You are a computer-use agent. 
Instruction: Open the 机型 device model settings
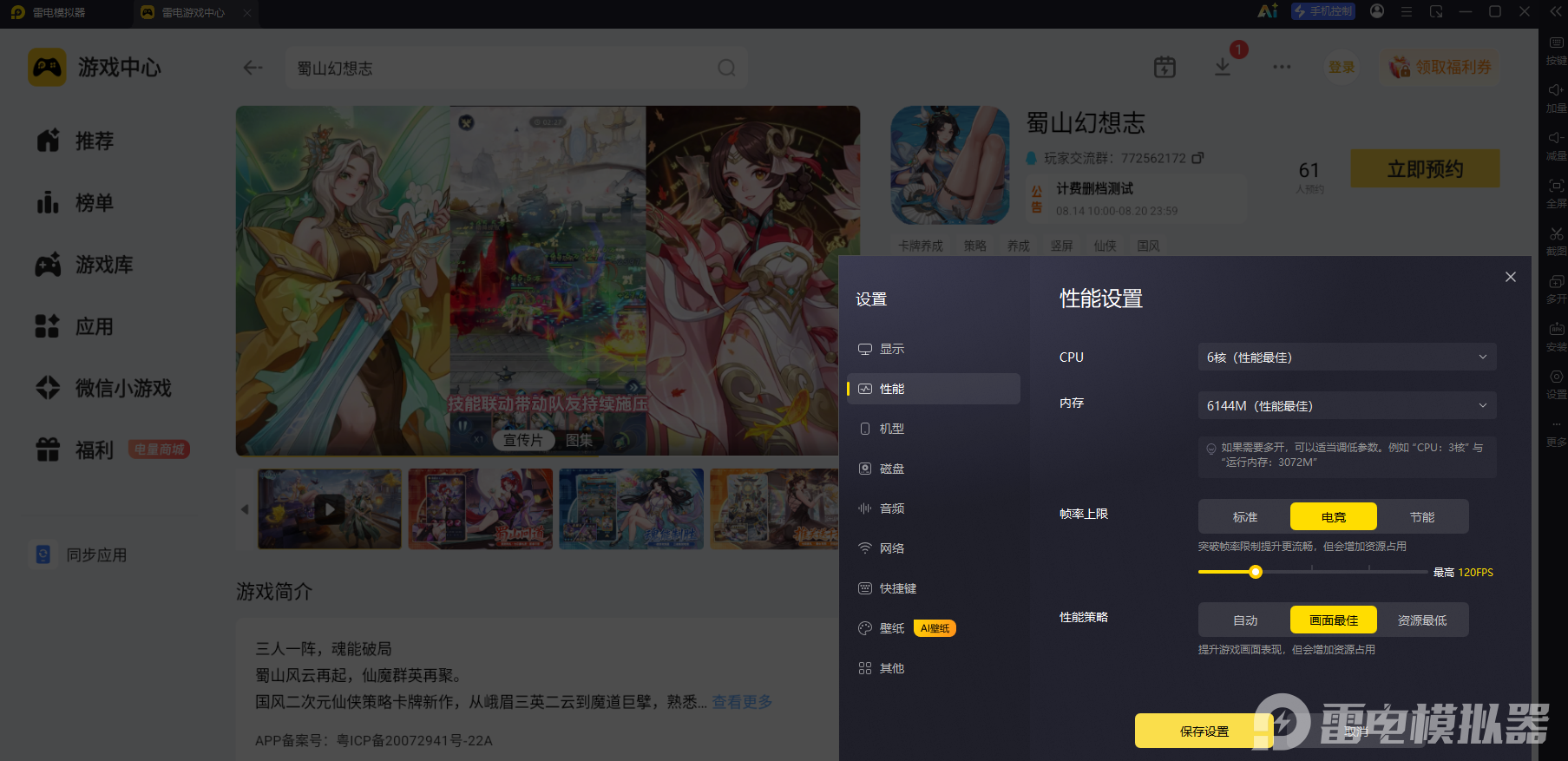933,429
